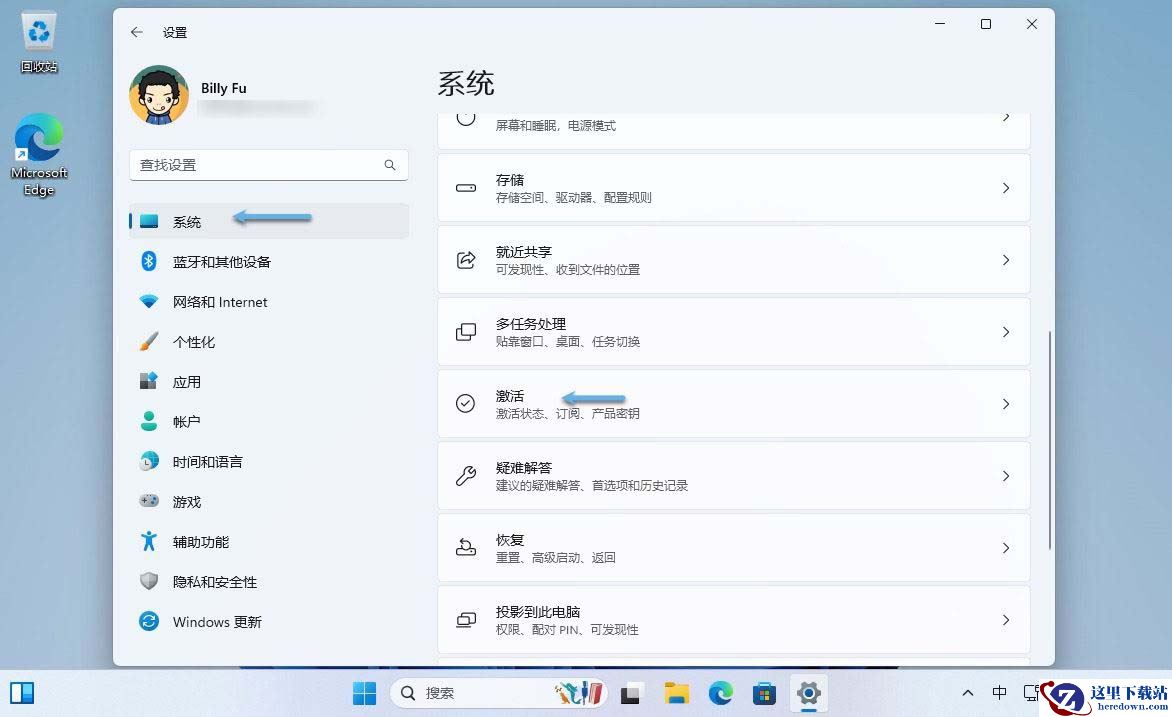Viewport: 1172px width, 717px height.
Task: Open the 激活 settings card
Action: [x=733, y=404]
